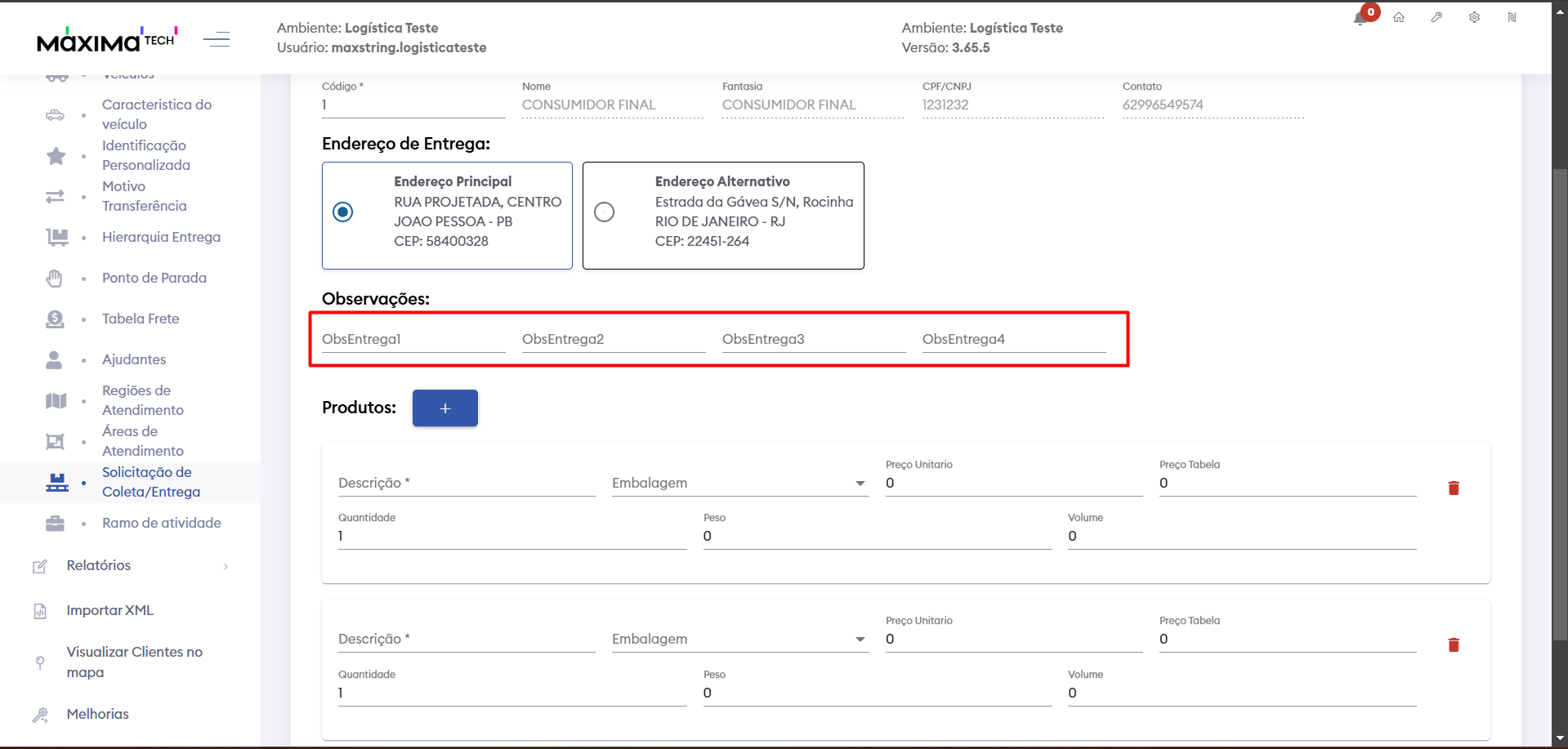Open Visualizar Clientes no mapa link
Image resolution: width=1568 pixels, height=749 pixels.
134,662
